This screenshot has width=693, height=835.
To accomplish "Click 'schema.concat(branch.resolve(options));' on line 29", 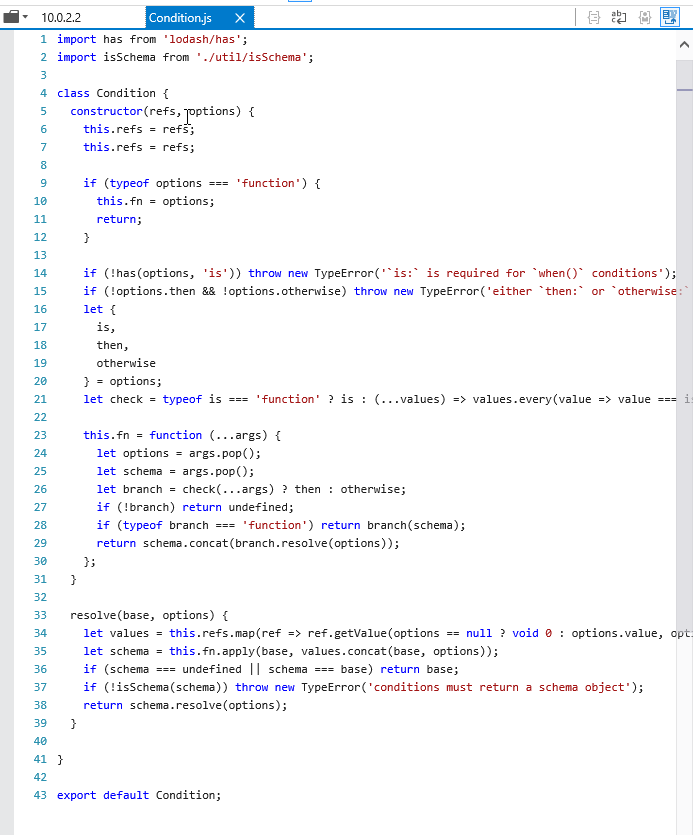I will pyautogui.click(x=271, y=543).
